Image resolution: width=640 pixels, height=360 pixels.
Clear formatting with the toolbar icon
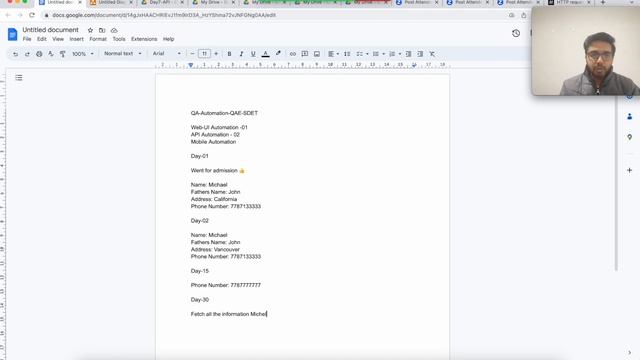(x=432, y=54)
